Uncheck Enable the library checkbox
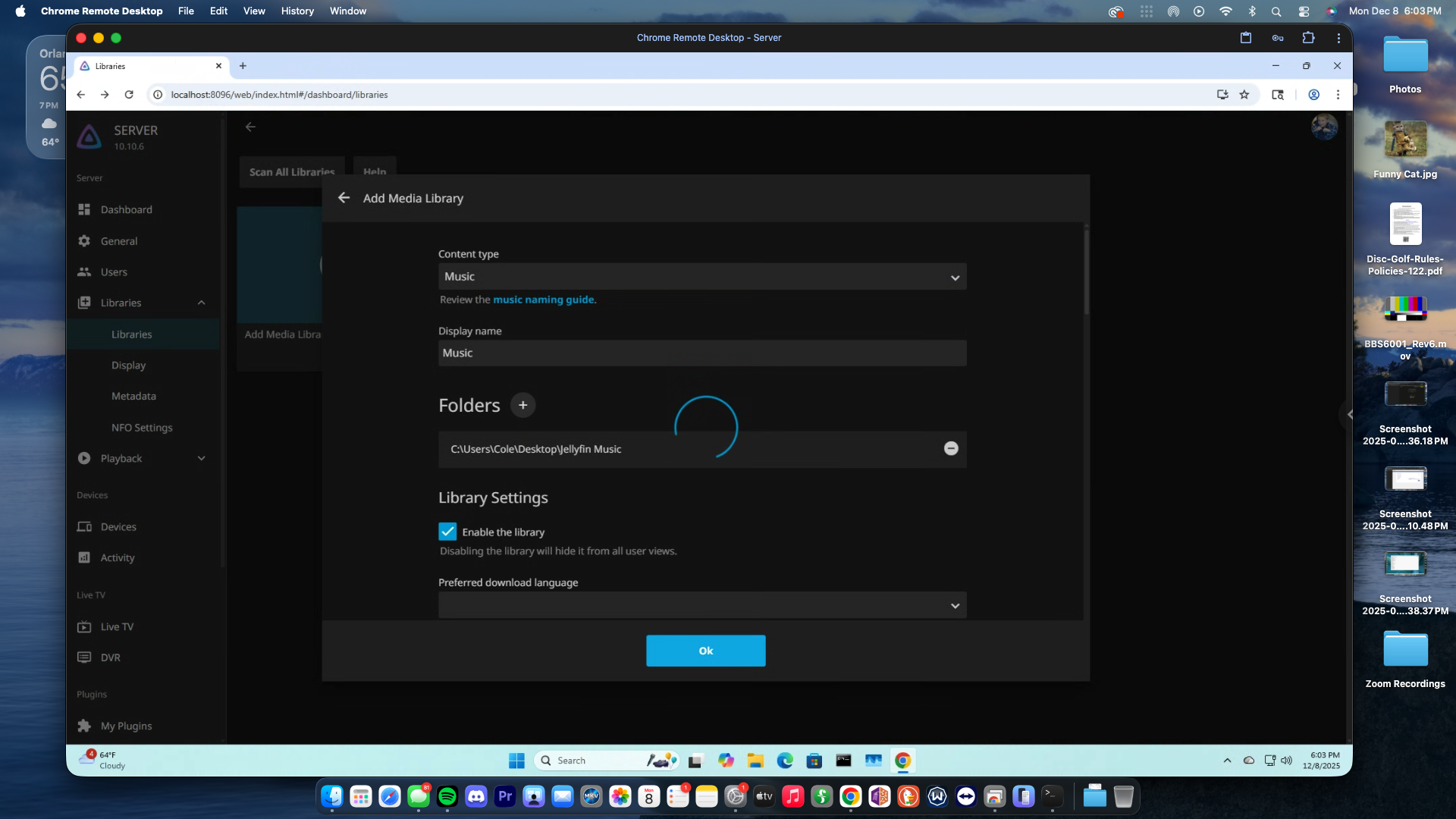The image size is (1456, 819). pyautogui.click(x=447, y=532)
